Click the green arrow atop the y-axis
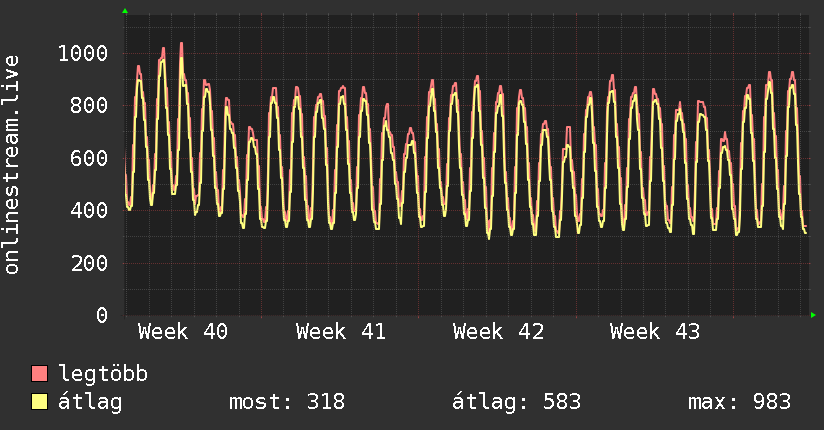 pos(125,11)
